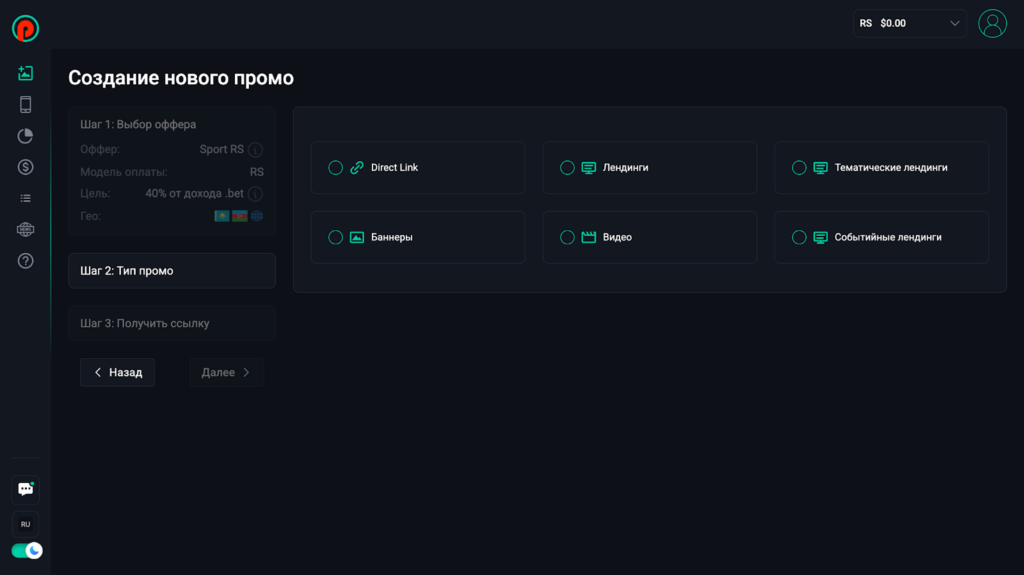Screen dimensions: 1024x575
Task: Click info icon next to 40% от дохода .bet
Action: (x=255, y=194)
